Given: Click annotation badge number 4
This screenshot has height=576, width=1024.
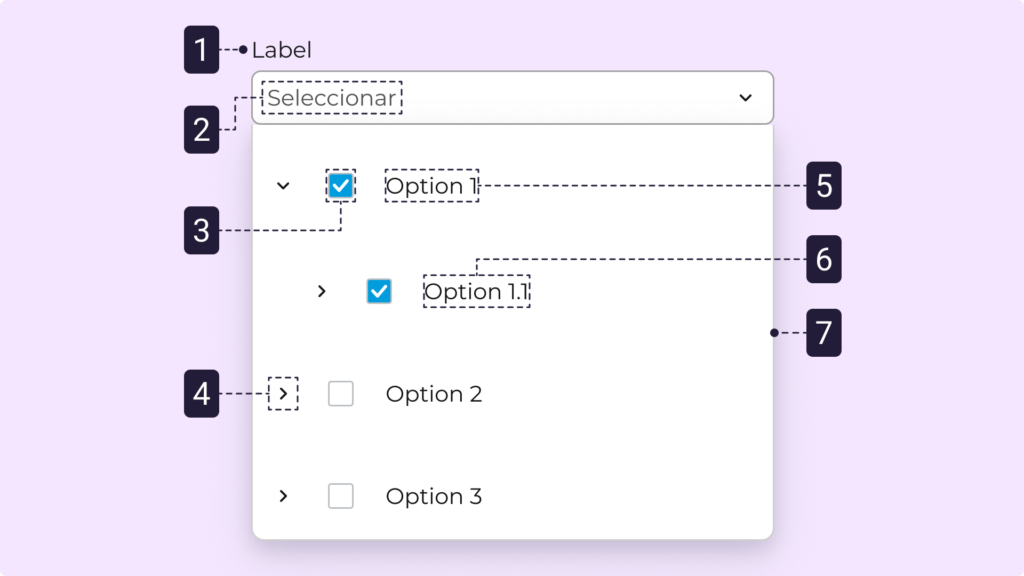Looking at the screenshot, I should (x=201, y=394).
